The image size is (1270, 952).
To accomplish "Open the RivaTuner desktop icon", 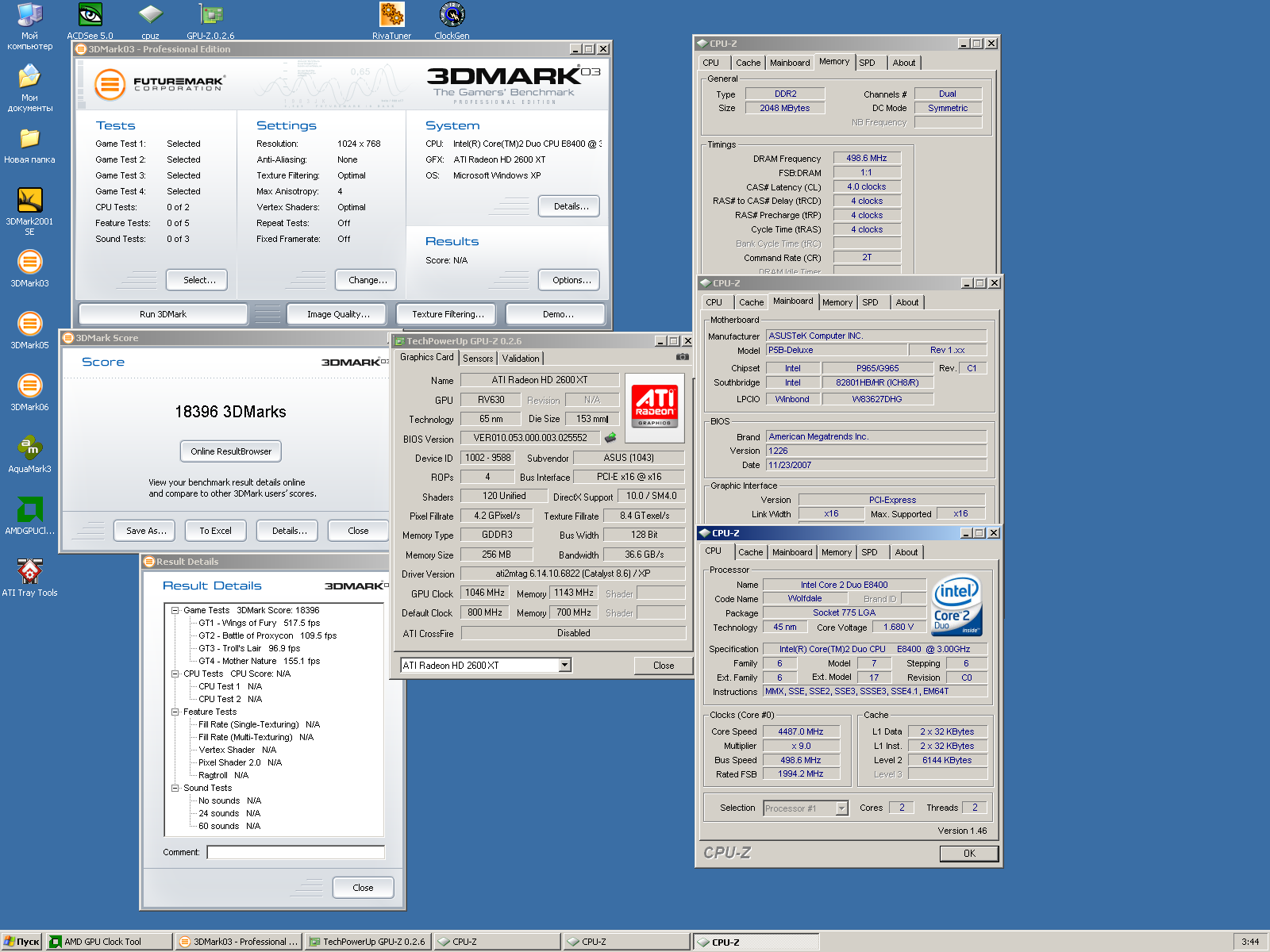I will point(391,20).
